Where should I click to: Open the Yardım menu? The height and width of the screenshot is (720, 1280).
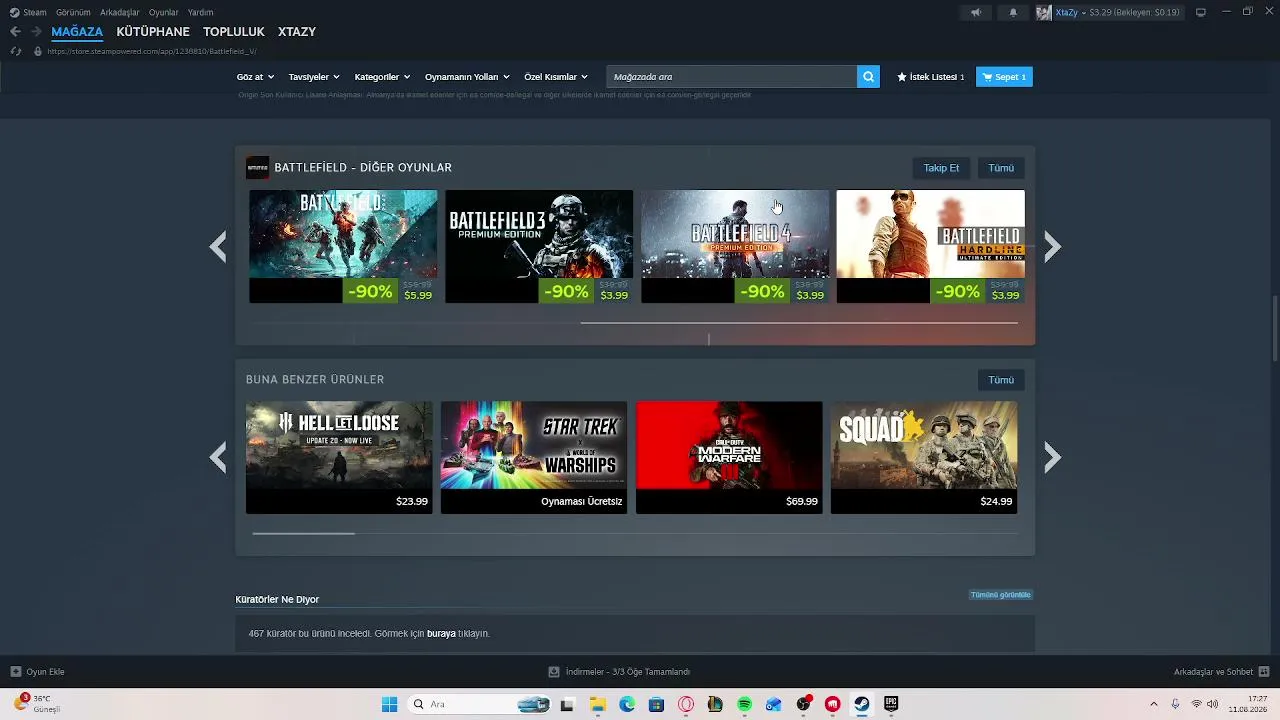pos(200,12)
